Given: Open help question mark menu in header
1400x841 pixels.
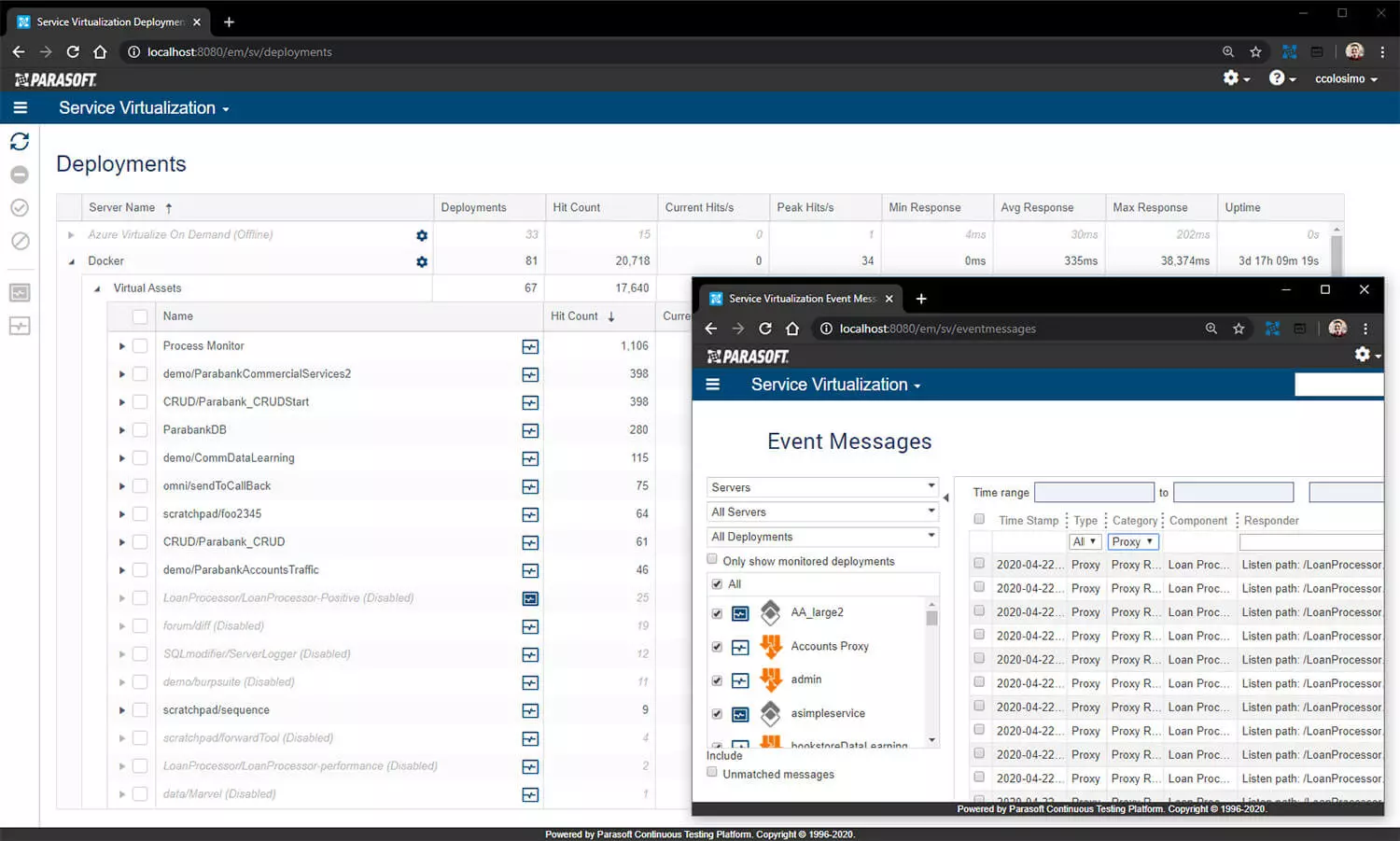Looking at the screenshot, I should (x=1282, y=78).
